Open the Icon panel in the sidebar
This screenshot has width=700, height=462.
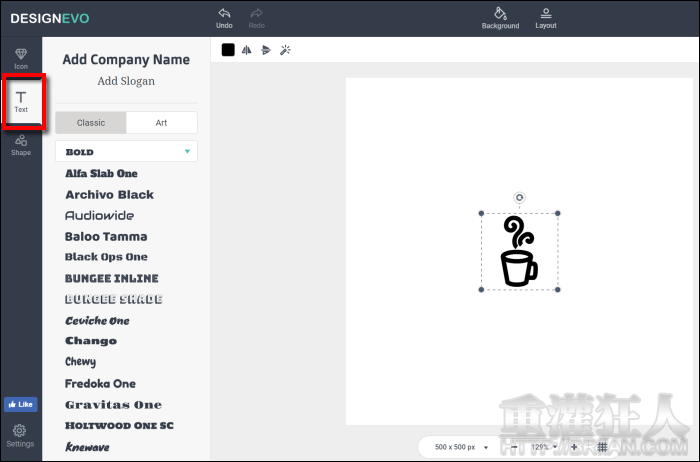pos(21,58)
